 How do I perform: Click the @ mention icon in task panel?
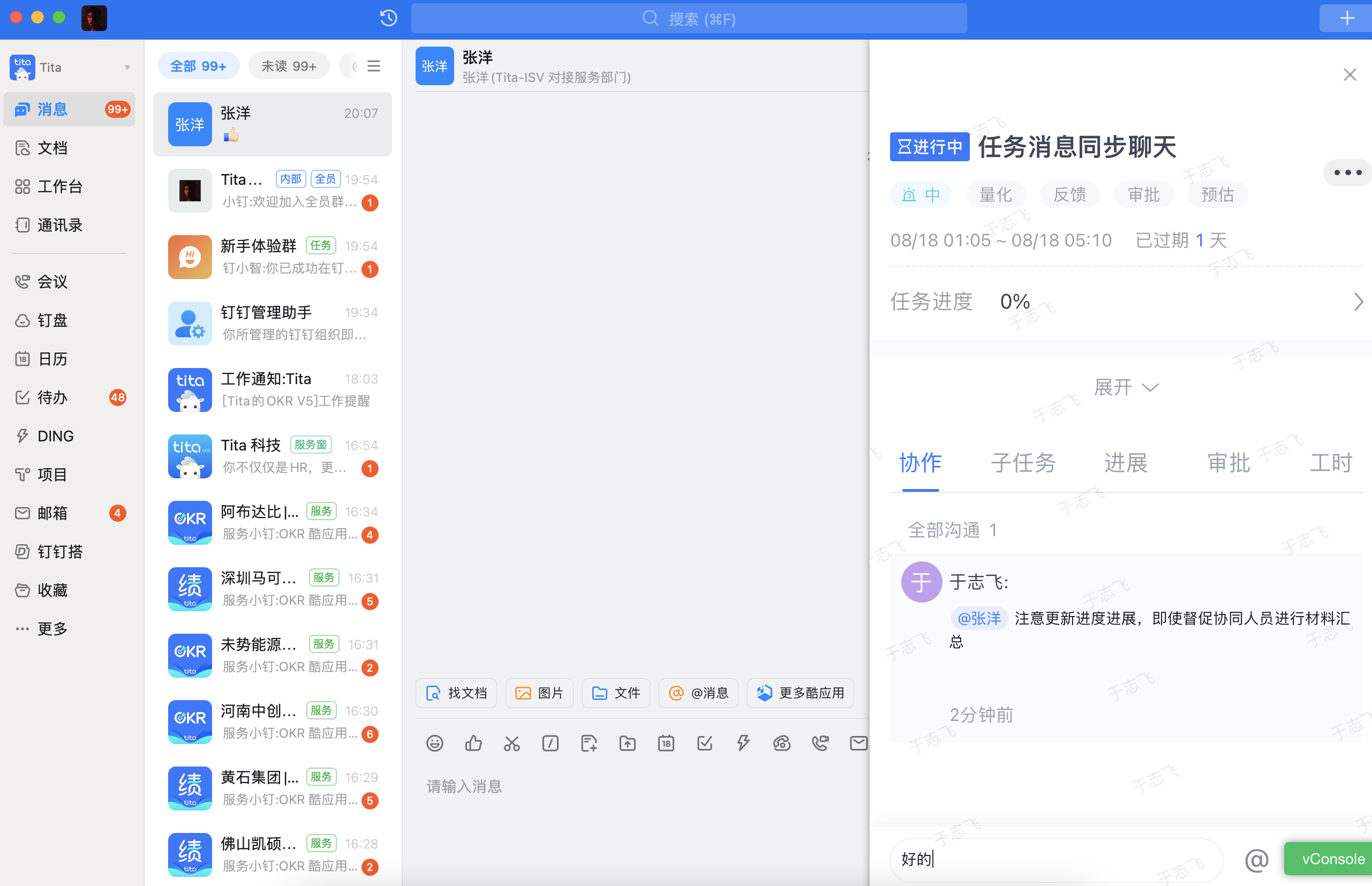point(1256,860)
